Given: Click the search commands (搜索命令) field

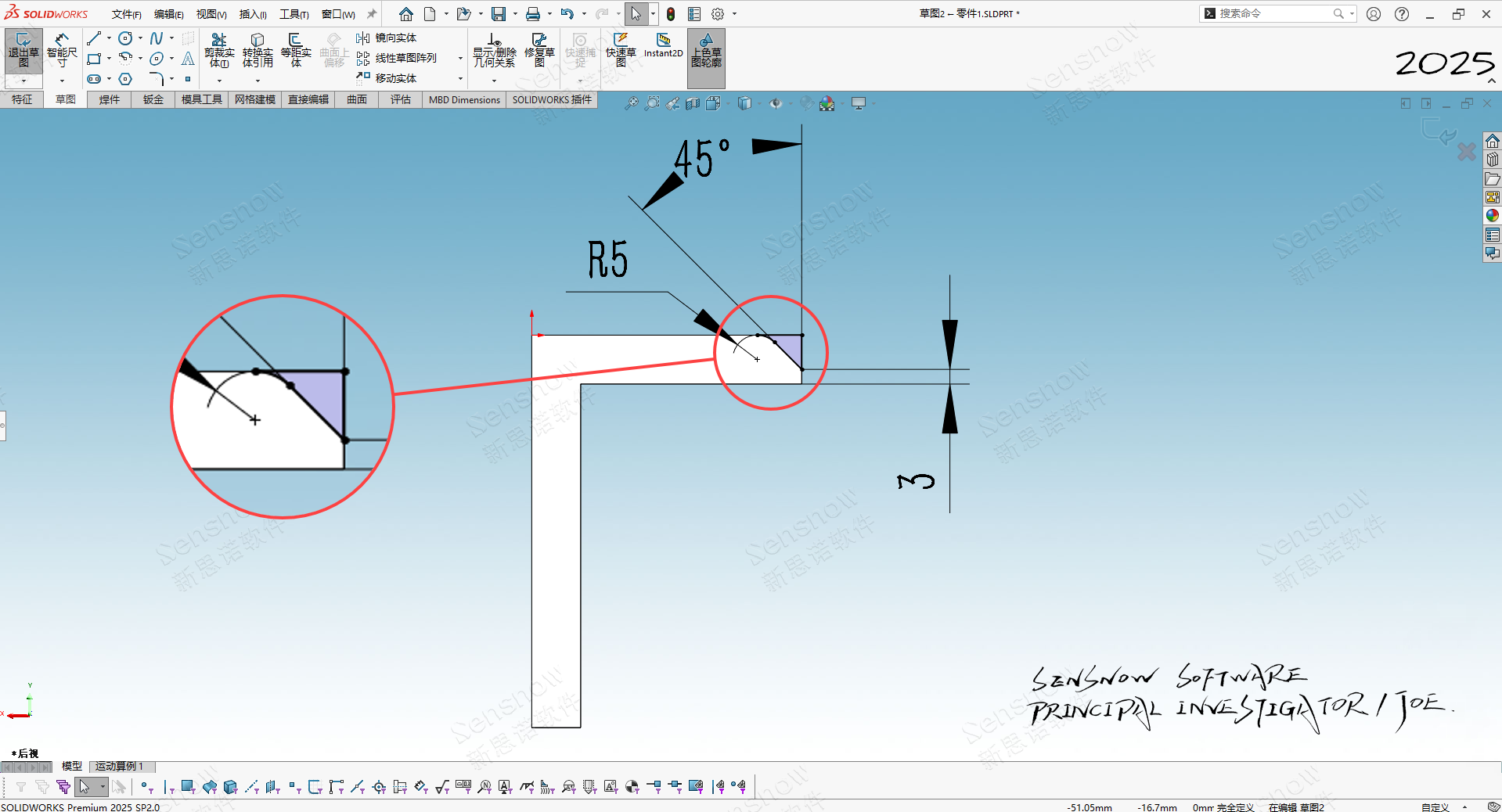Looking at the screenshot, I should point(1273,13).
